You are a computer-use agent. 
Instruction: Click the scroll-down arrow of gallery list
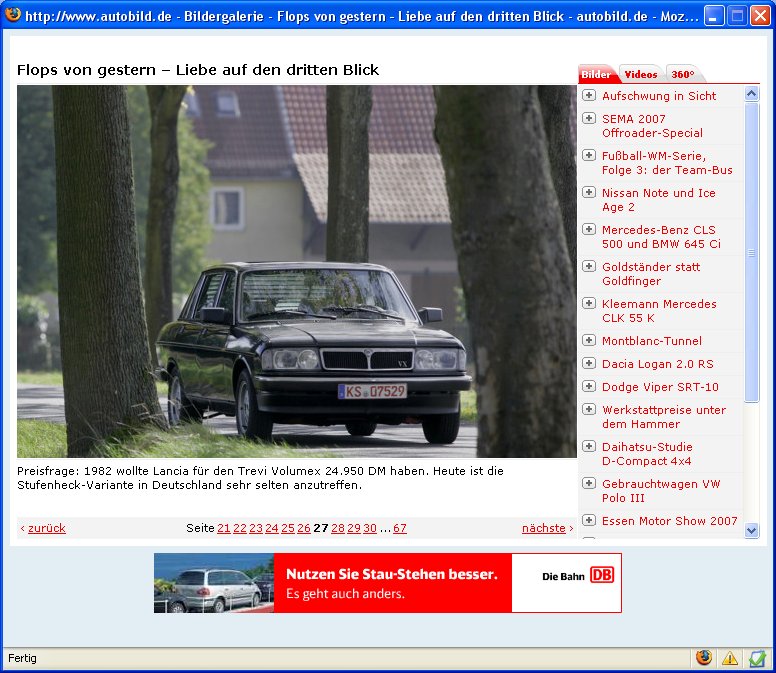(752, 530)
